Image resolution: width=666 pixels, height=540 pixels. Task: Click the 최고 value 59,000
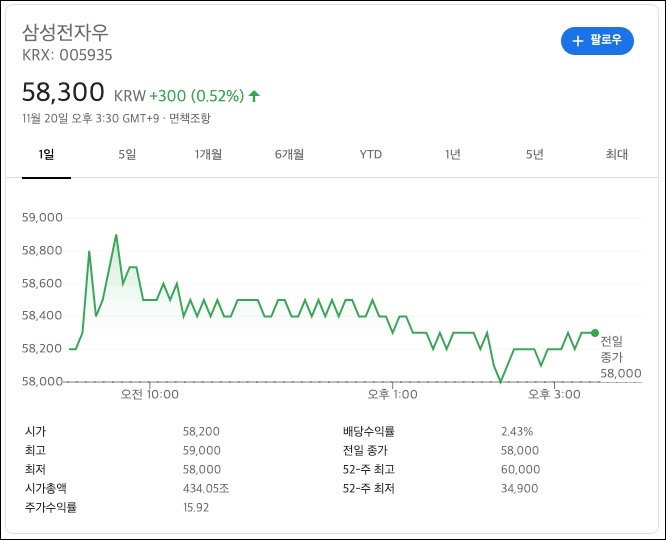click(x=202, y=450)
